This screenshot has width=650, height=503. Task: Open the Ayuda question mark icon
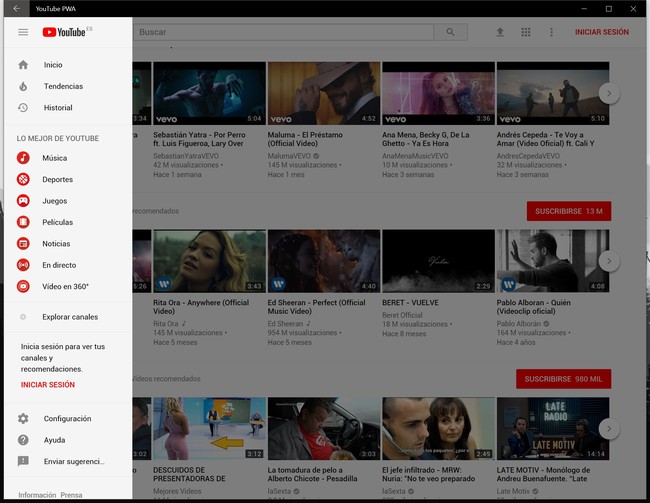click(x=23, y=440)
